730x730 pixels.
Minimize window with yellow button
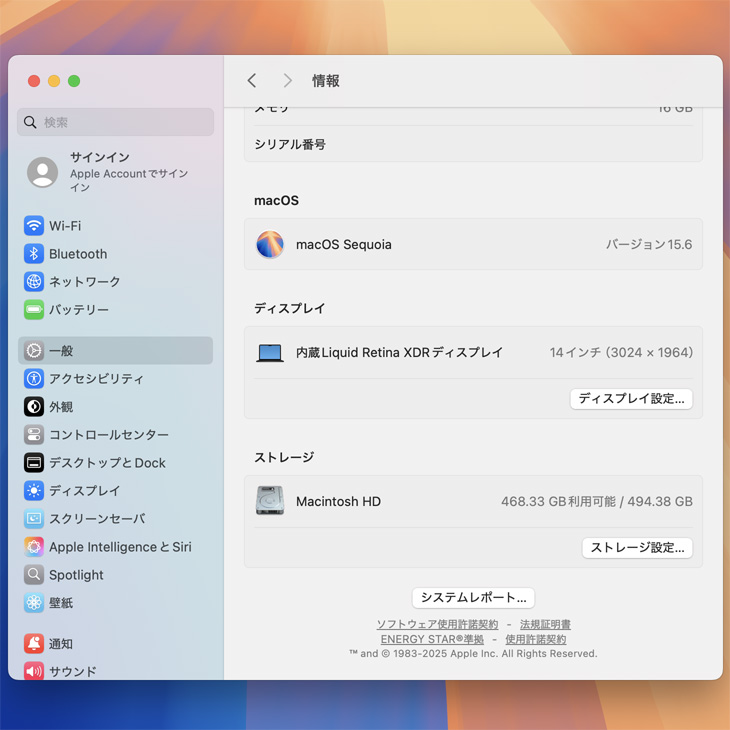point(54,81)
